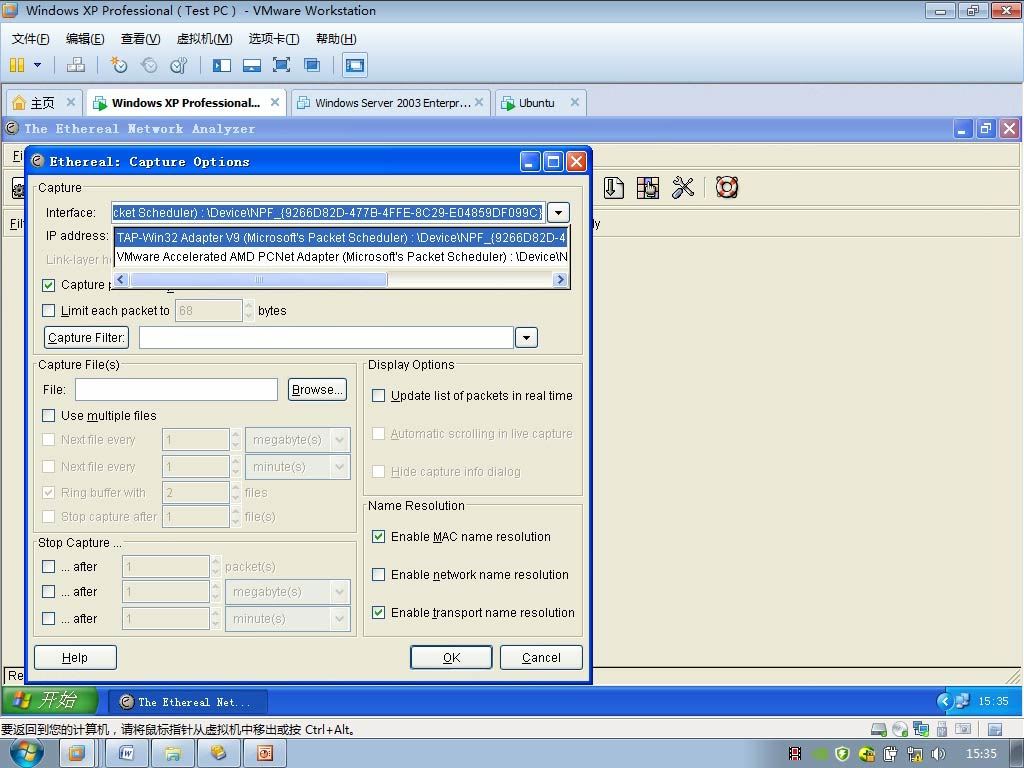Open Stop Capture minute(s) unit dropdown

click(287, 618)
